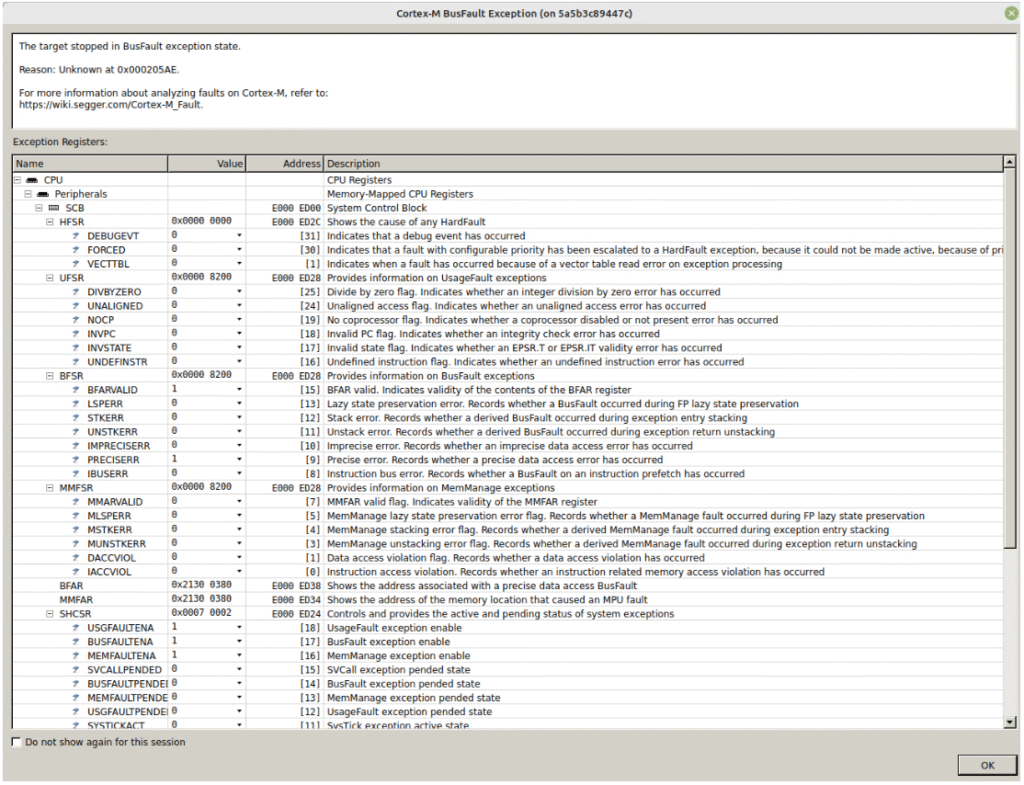Open the USGFAULTENA value dropdown
The height and width of the screenshot is (785, 1024).
coord(239,628)
